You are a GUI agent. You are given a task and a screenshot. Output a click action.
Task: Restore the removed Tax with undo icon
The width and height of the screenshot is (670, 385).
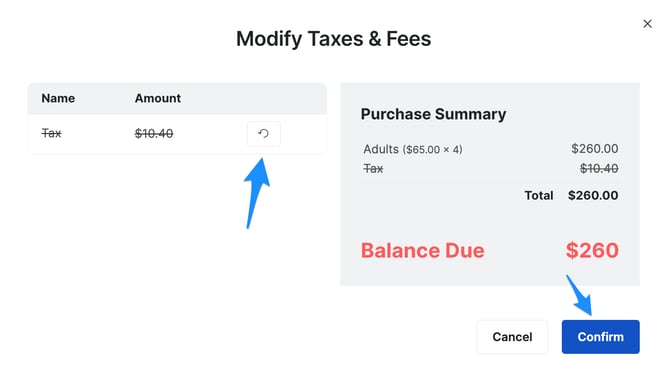point(264,134)
